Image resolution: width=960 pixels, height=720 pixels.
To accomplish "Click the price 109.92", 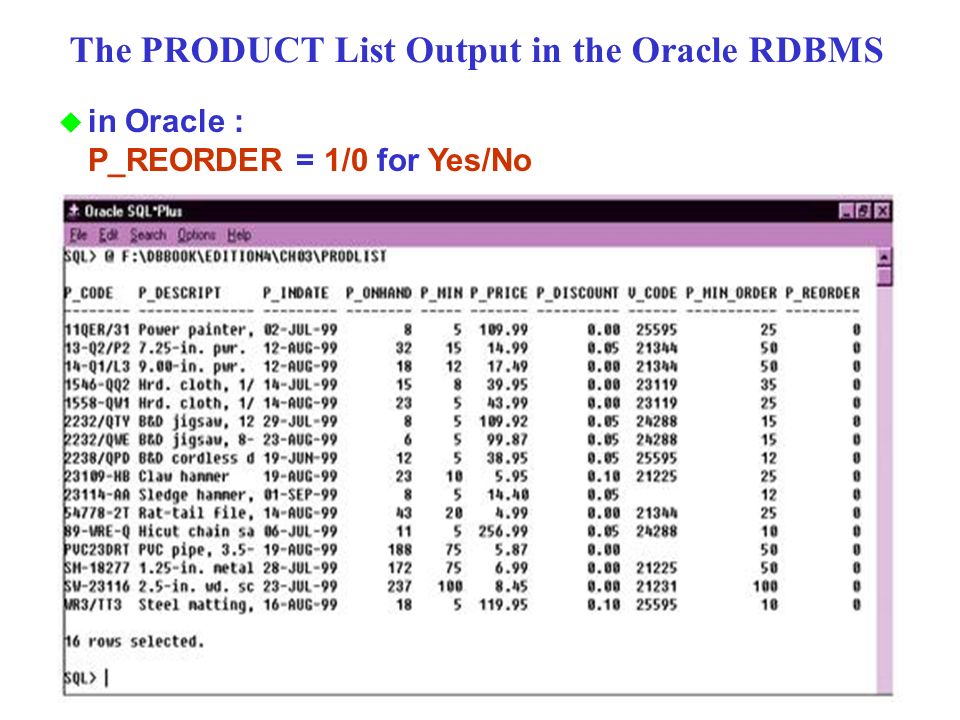I will 503,422.
